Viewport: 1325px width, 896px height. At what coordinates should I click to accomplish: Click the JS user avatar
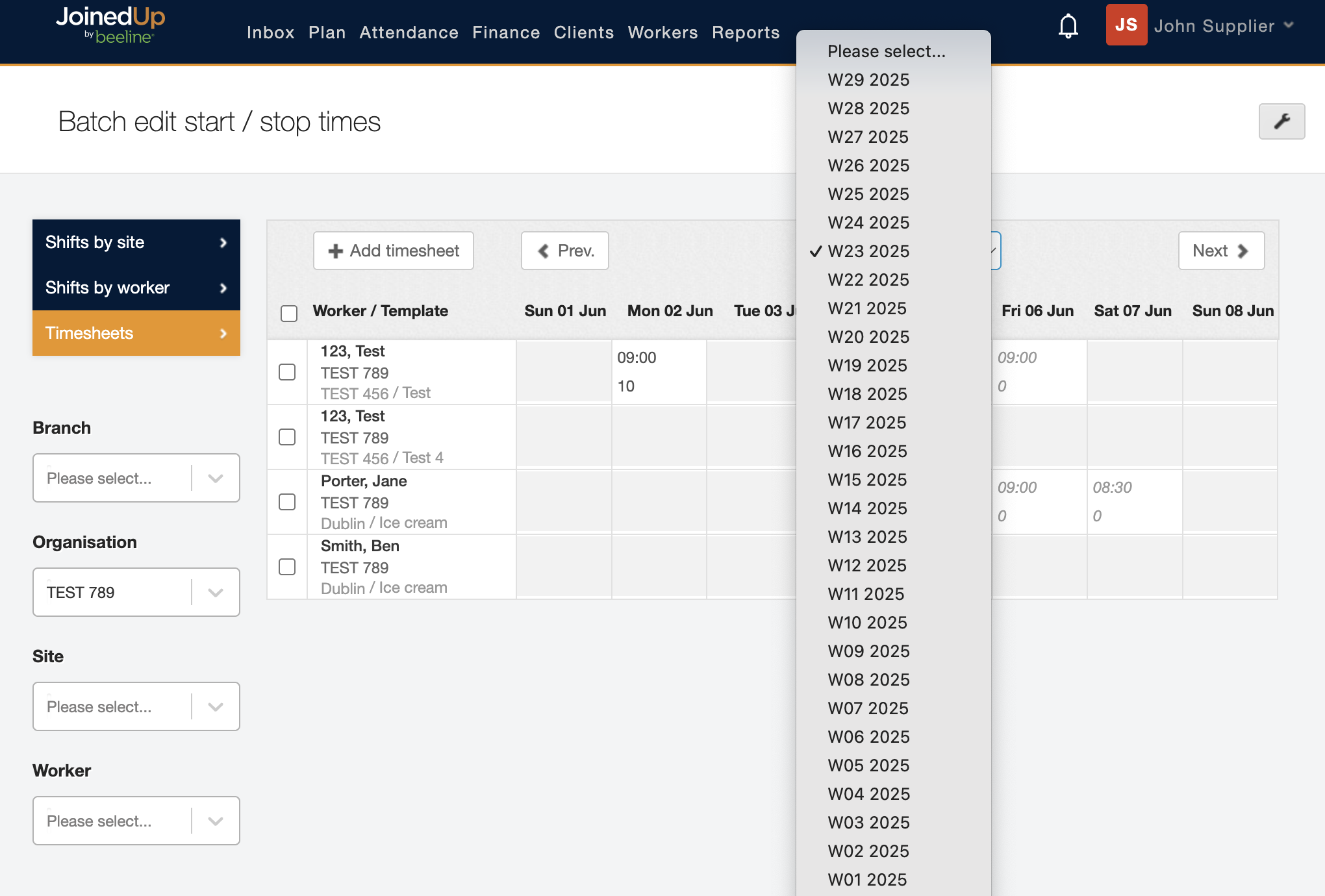click(1126, 25)
